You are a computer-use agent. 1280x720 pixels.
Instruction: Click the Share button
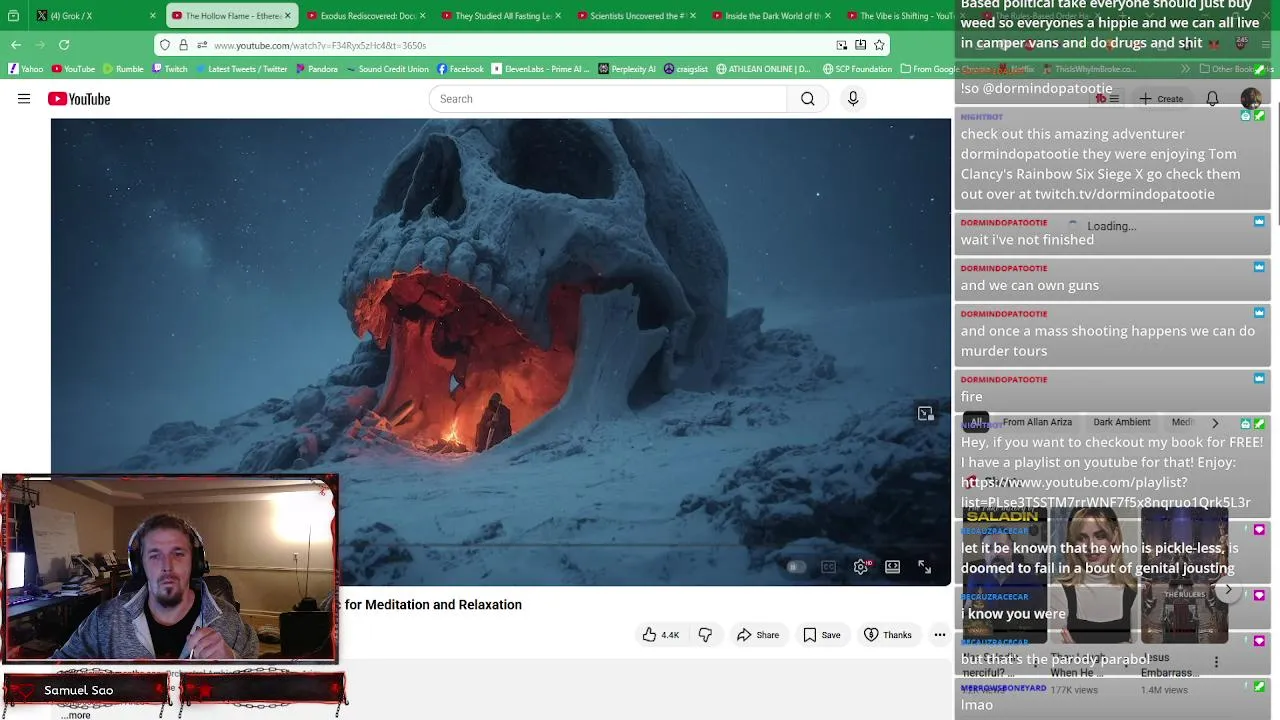tap(757, 635)
